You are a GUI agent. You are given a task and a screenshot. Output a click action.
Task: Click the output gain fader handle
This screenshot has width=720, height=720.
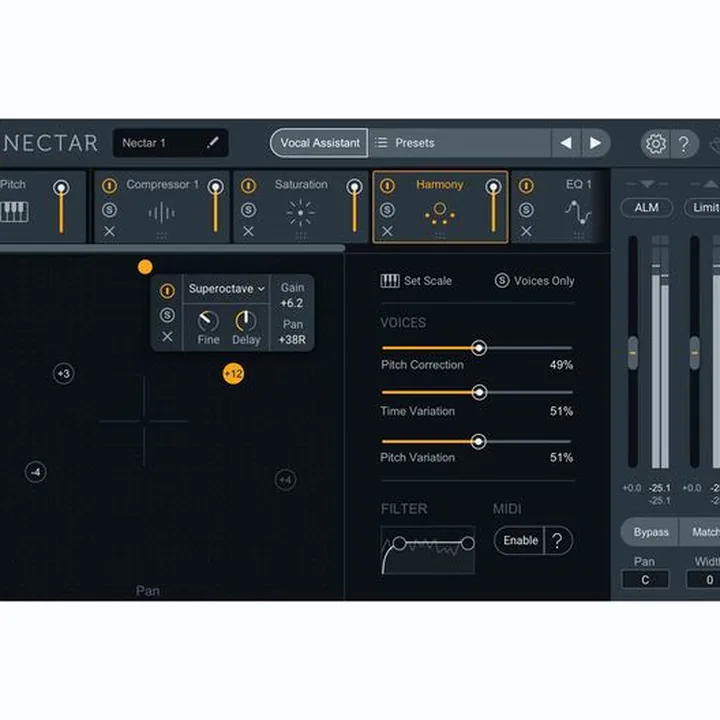695,353
